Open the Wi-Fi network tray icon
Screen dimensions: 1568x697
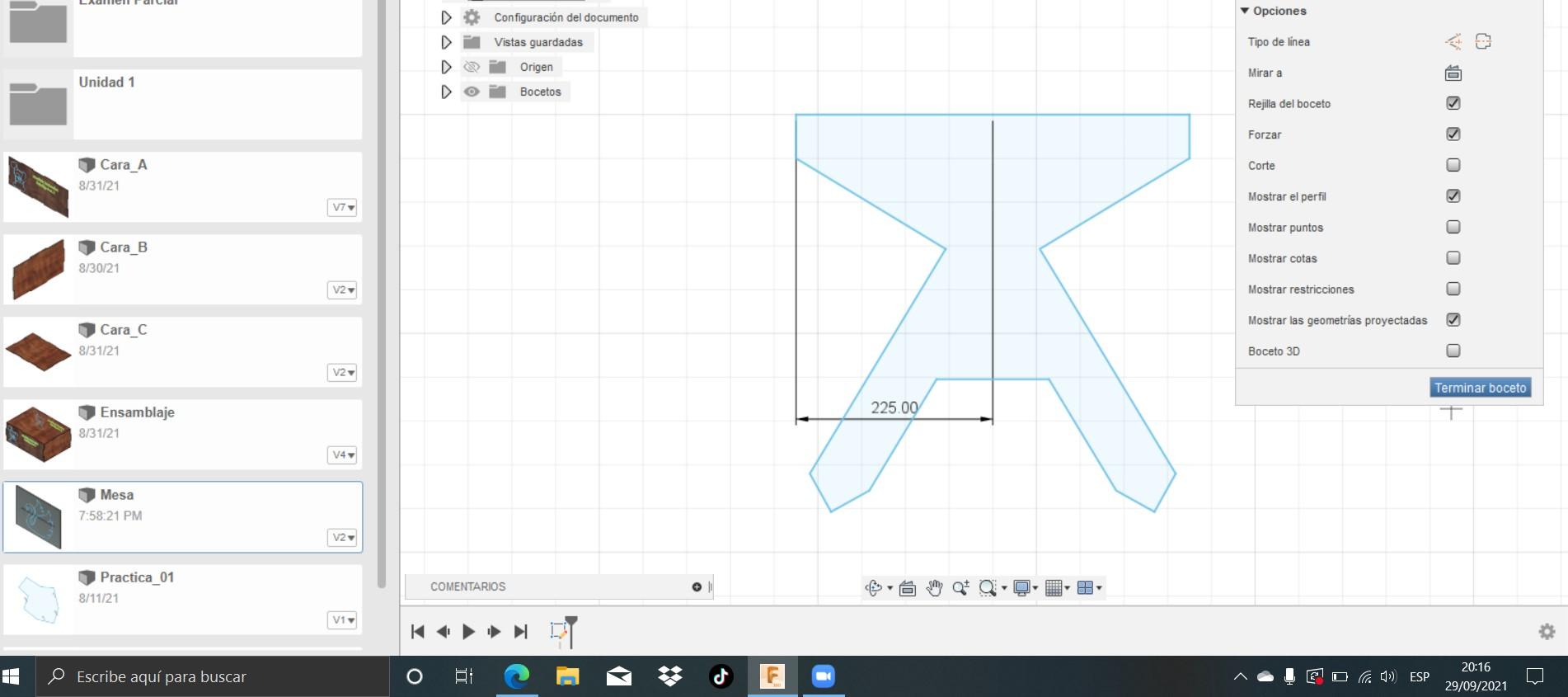click(x=1365, y=677)
